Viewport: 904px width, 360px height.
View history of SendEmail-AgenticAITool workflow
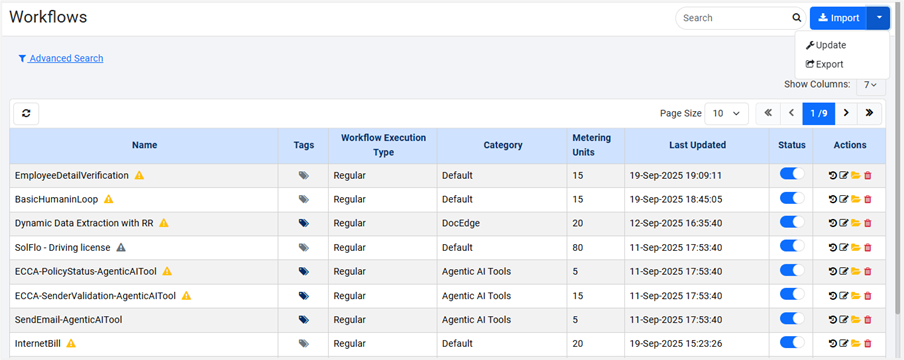click(x=833, y=320)
